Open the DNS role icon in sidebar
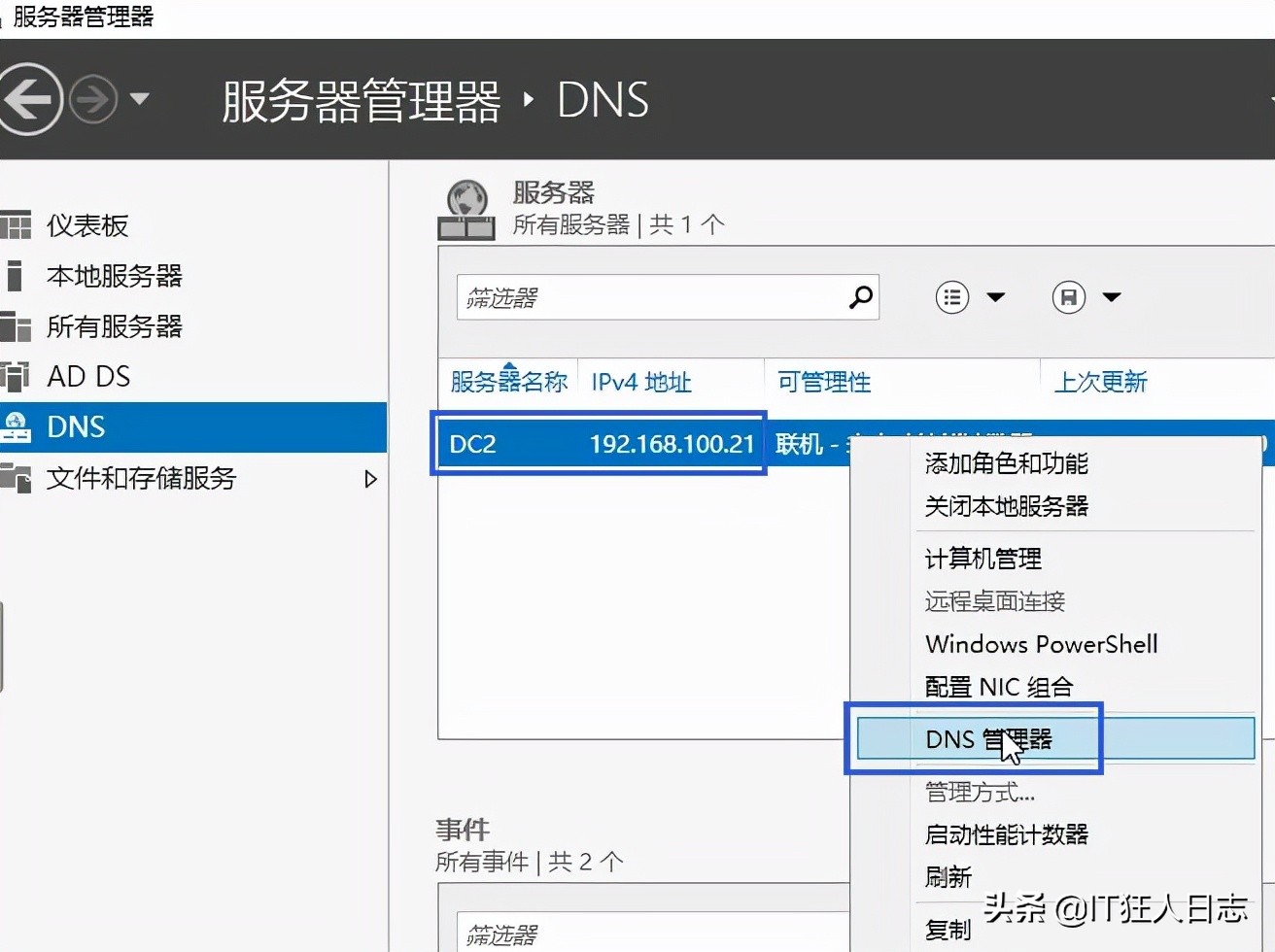Screen dimensions: 1275x952 click(x=17, y=426)
